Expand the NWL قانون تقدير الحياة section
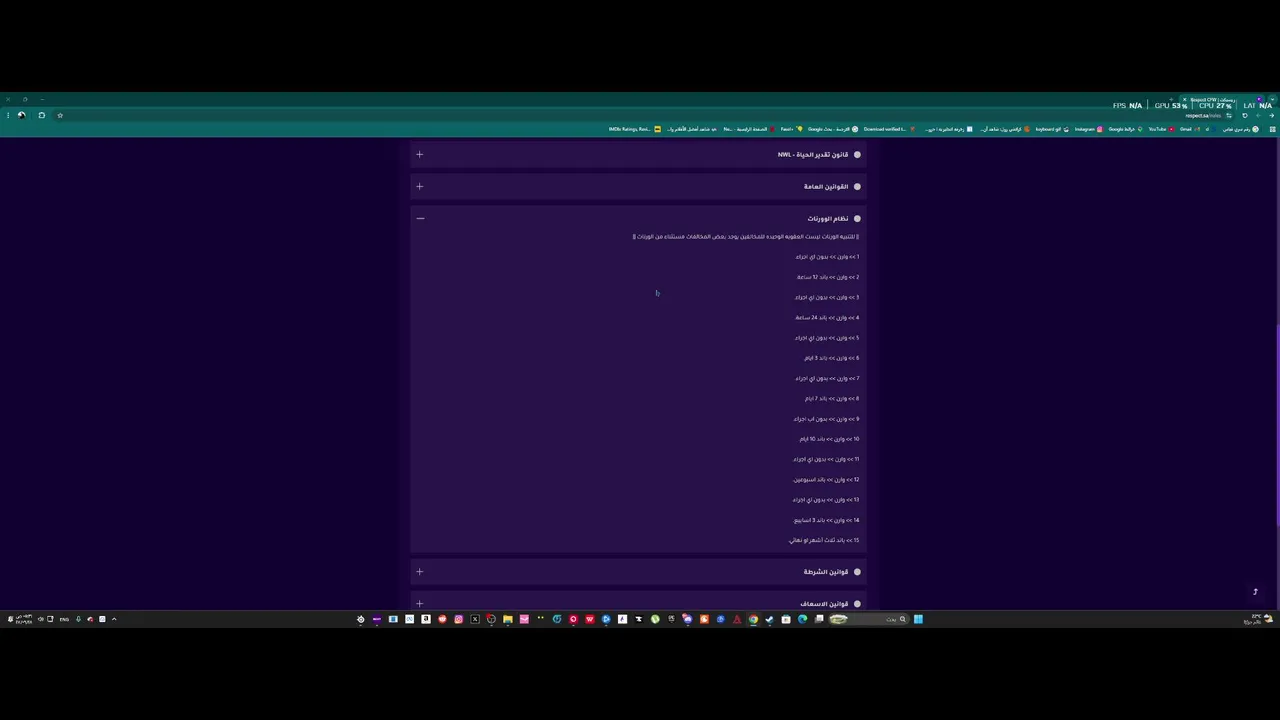 [420, 155]
